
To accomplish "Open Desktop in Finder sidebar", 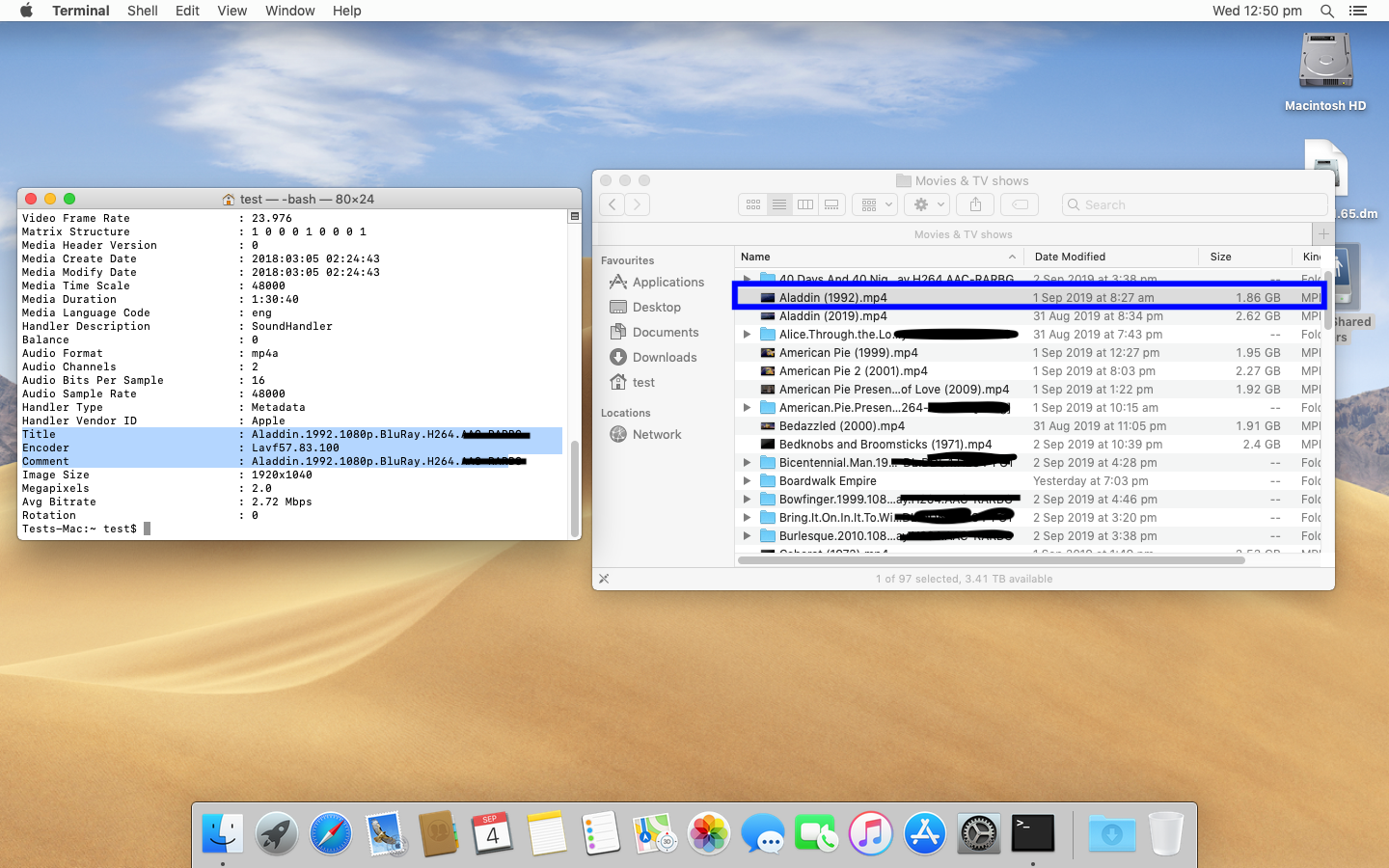I will pyautogui.click(x=645, y=307).
